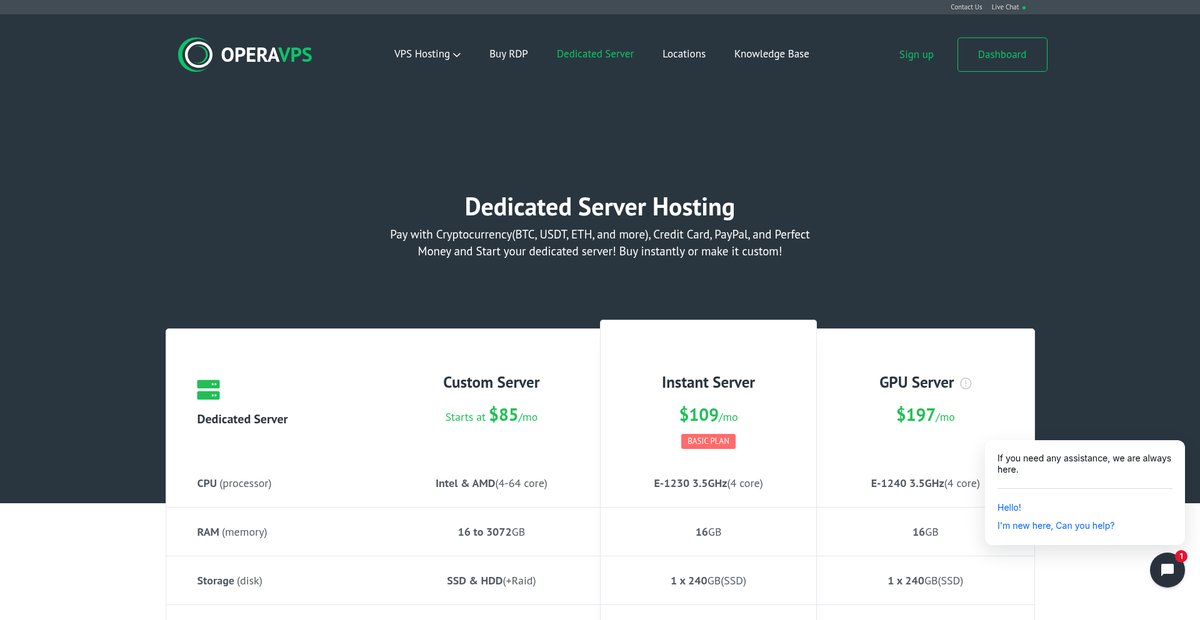1200x620 pixels.
Task: Click the Instant Server column heading
Action: (x=708, y=382)
